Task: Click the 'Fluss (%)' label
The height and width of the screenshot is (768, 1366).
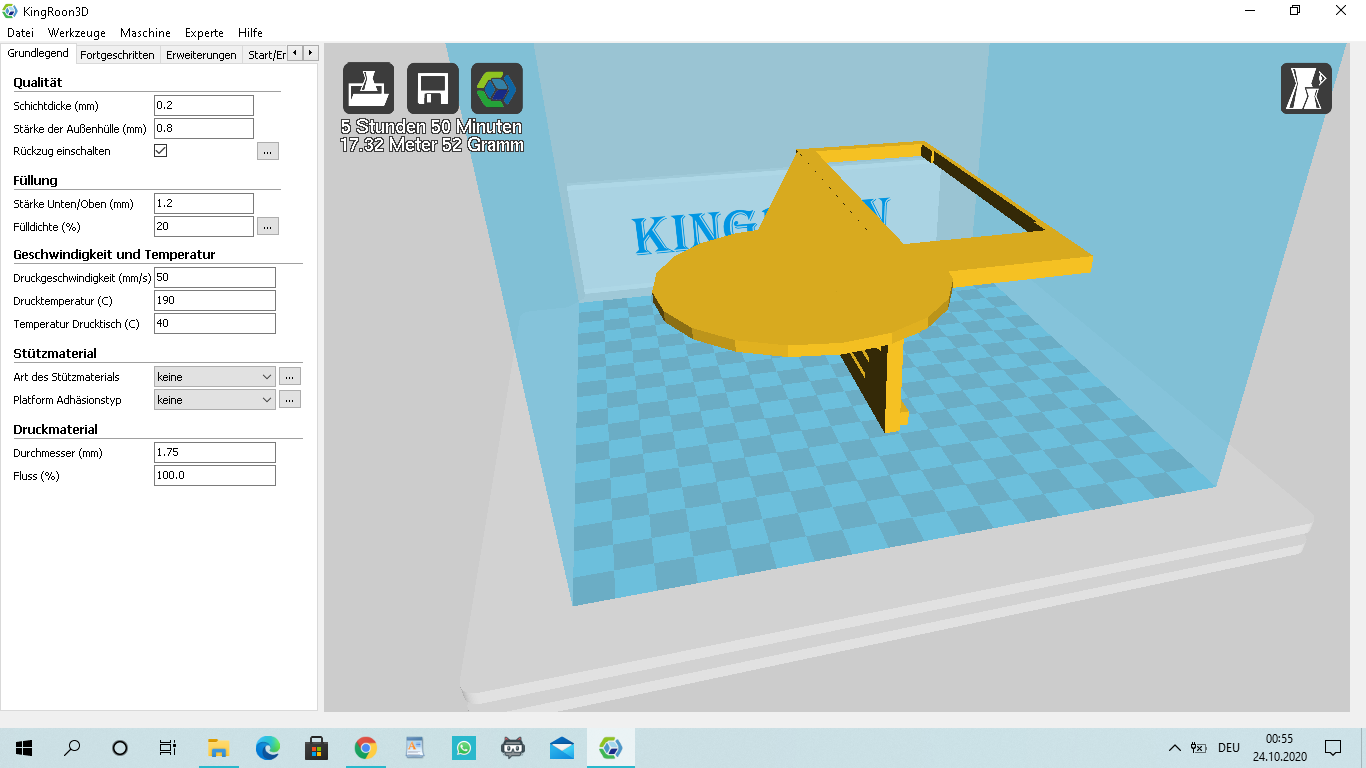Action: tap(36, 476)
